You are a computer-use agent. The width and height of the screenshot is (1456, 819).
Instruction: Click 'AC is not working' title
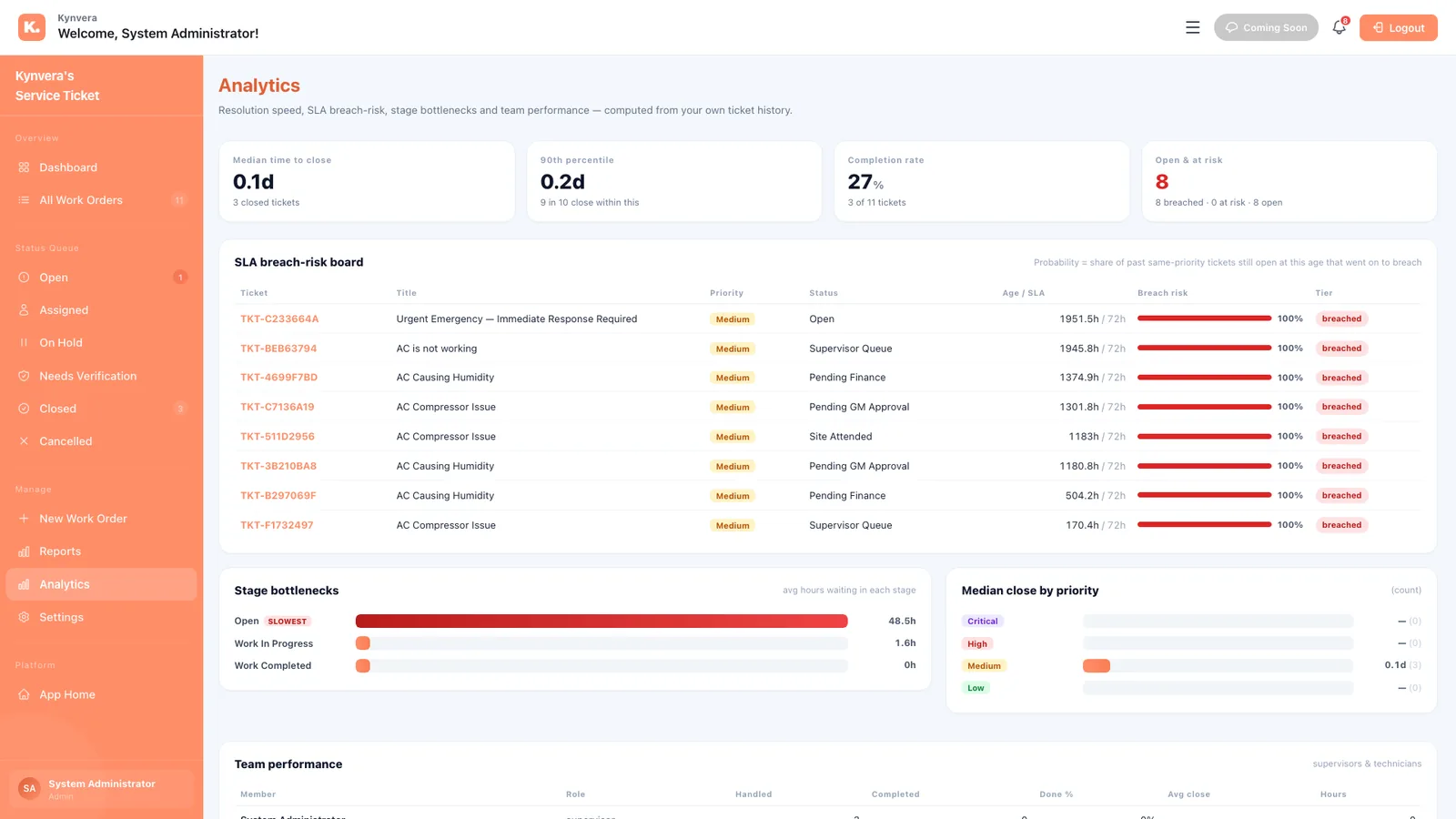[437, 349]
